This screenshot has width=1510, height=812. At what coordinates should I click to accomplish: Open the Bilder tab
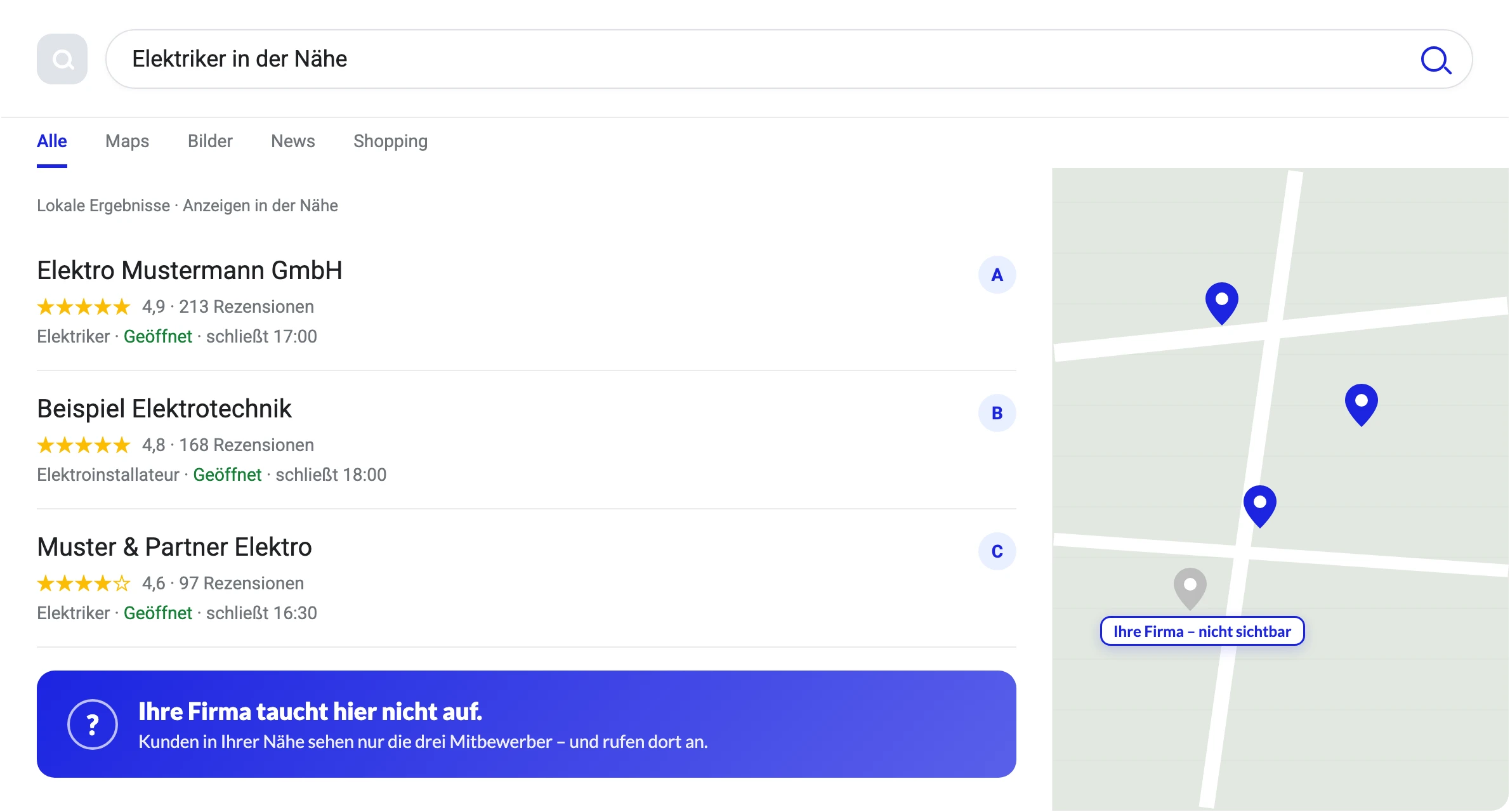coord(210,141)
